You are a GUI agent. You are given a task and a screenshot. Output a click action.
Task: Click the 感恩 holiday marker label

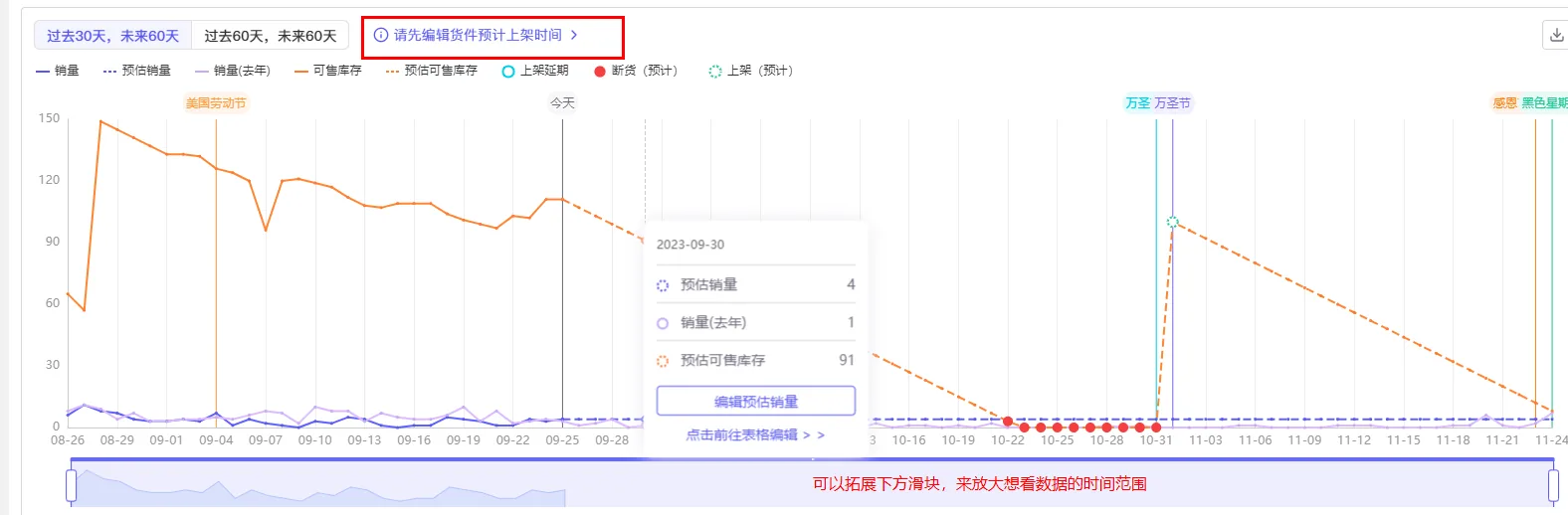[x=1504, y=103]
